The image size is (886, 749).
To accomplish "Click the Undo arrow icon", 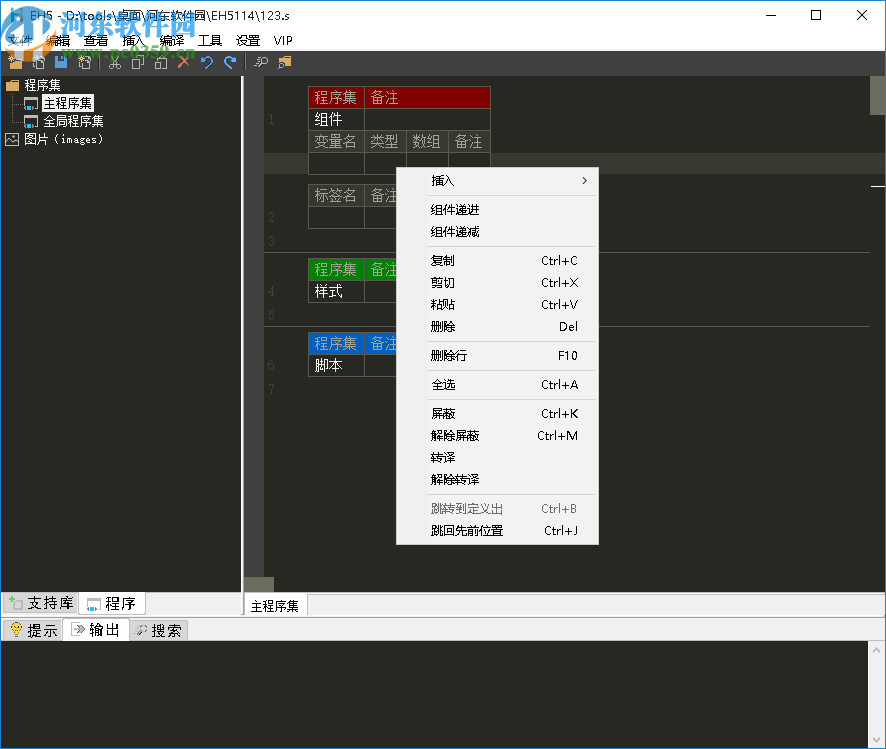I will (207, 61).
